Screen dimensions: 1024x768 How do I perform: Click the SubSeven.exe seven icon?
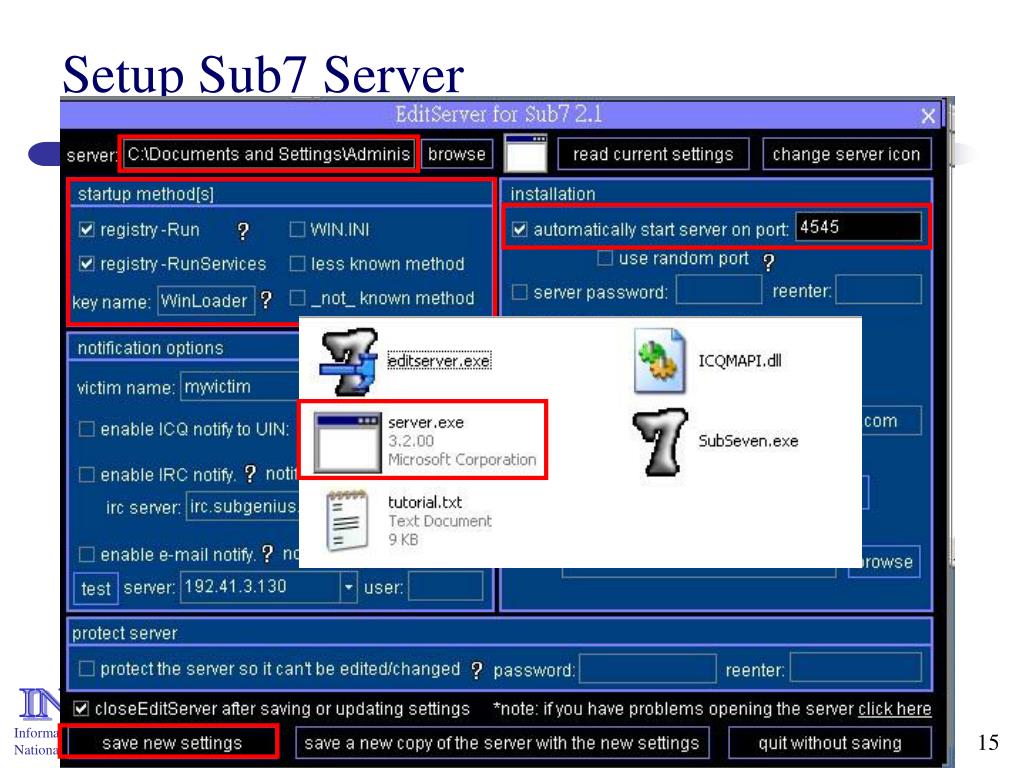click(660, 442)
